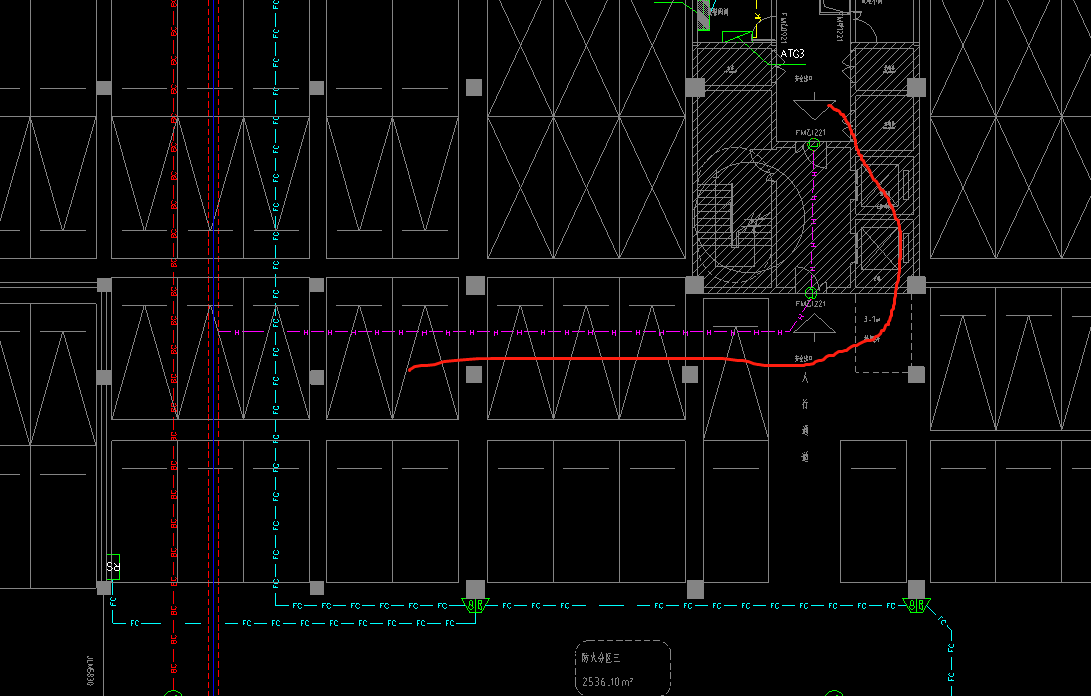Image resolution: width=1091 pixels, height=696 pixels.
Task: Click the green trapezoid device at right FC corner
Action: [x=916, y=606]
